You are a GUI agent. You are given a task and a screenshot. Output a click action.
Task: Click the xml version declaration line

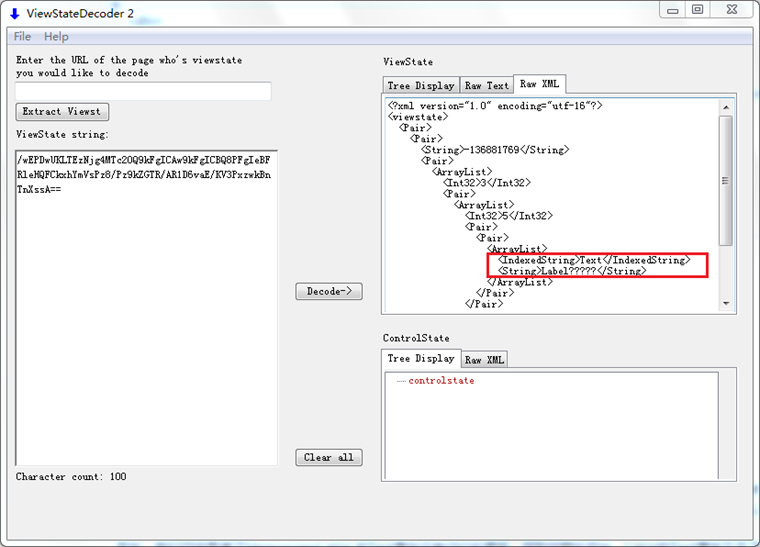tap(495, 106)
